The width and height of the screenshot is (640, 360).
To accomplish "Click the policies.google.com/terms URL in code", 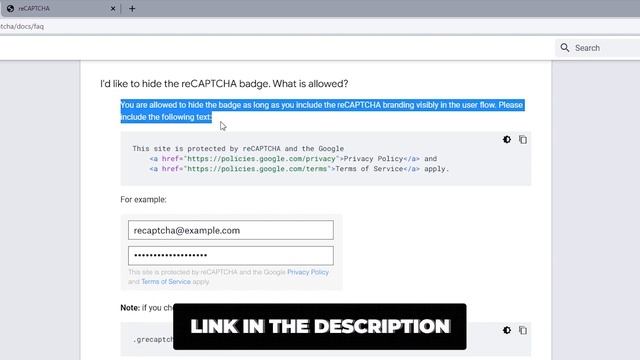I will 257,169.
